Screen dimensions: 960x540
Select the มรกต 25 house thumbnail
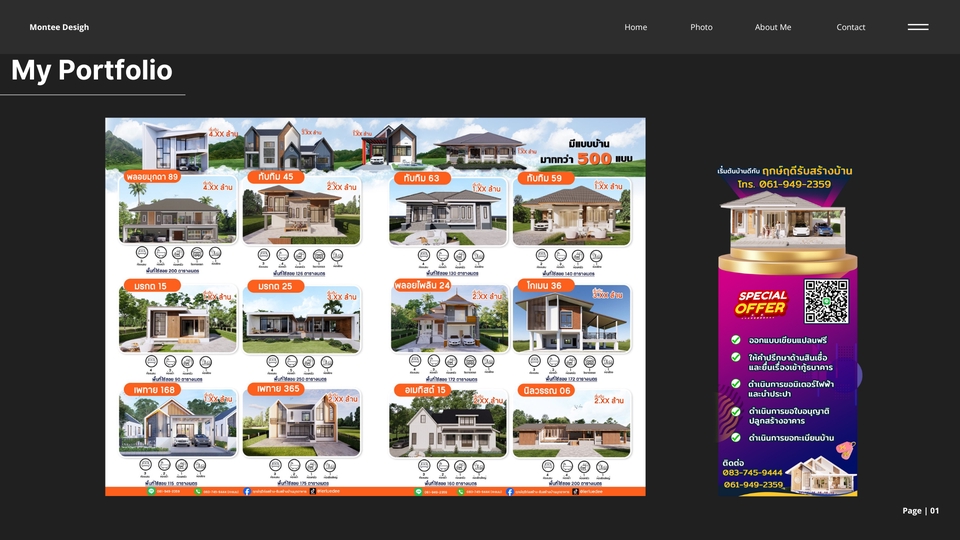[301, 320]
